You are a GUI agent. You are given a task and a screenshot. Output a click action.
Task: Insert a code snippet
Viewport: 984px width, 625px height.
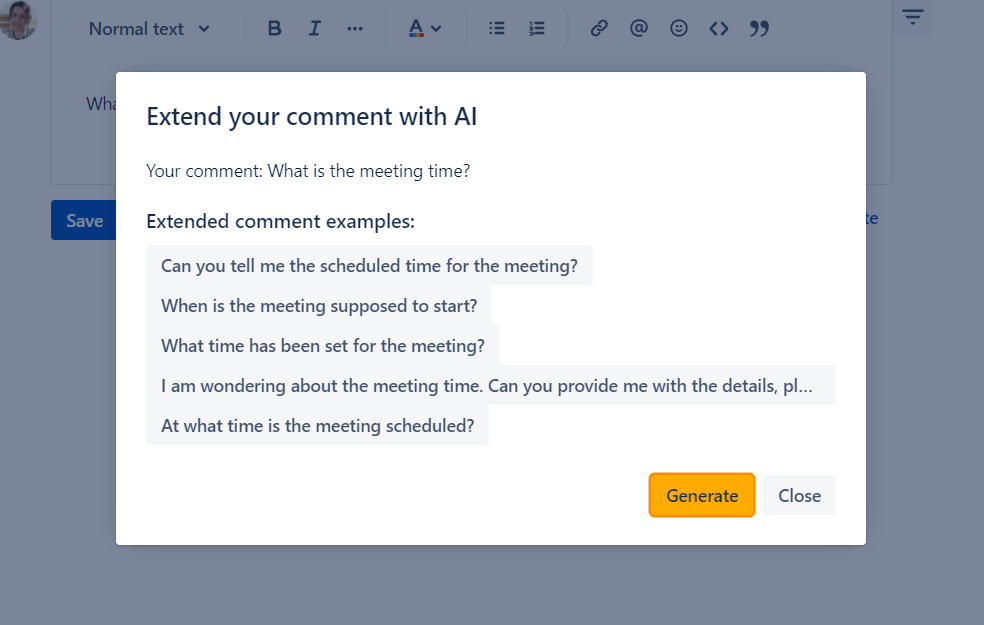719,29
